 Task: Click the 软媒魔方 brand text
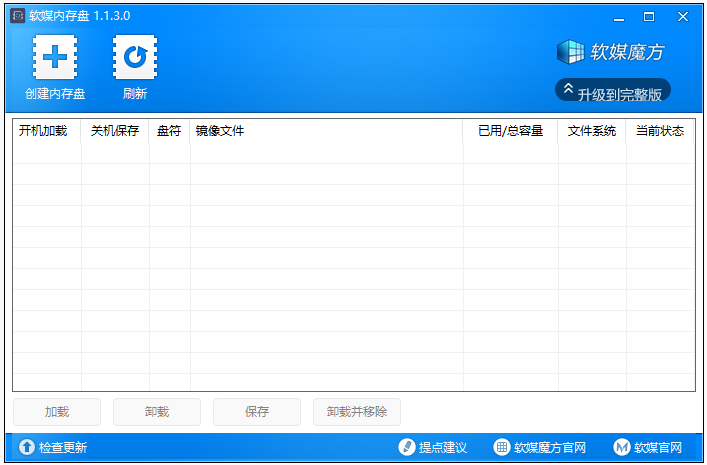click(x=627, y=52)
